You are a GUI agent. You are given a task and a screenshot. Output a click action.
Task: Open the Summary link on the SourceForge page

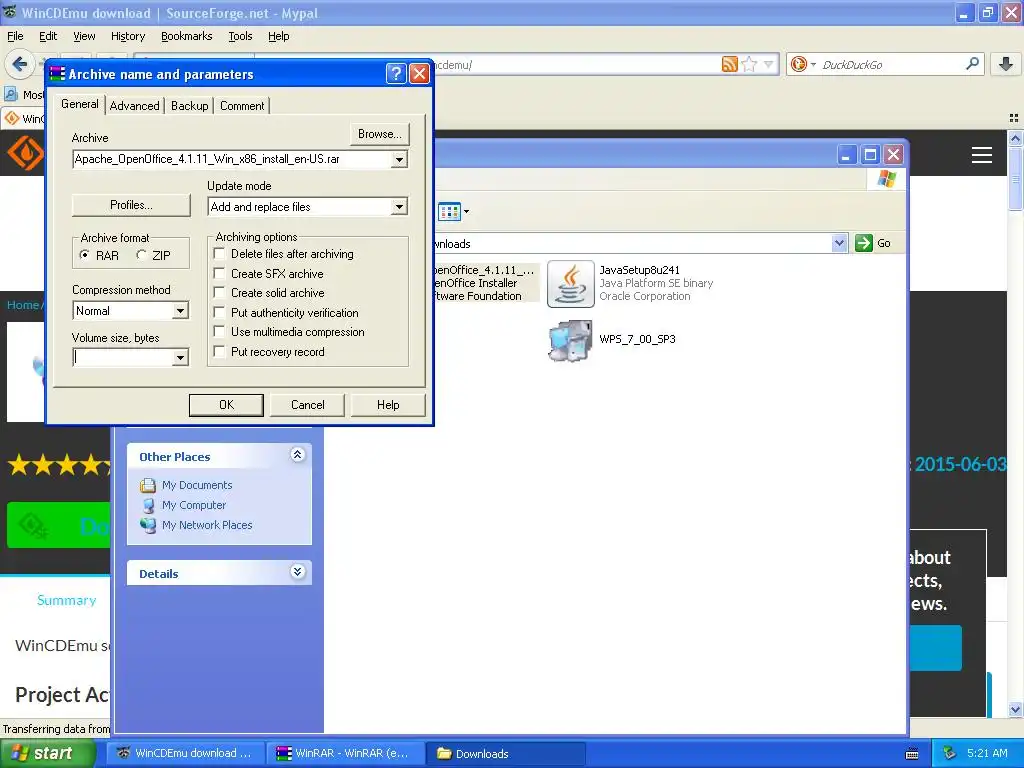pos(67,600)
